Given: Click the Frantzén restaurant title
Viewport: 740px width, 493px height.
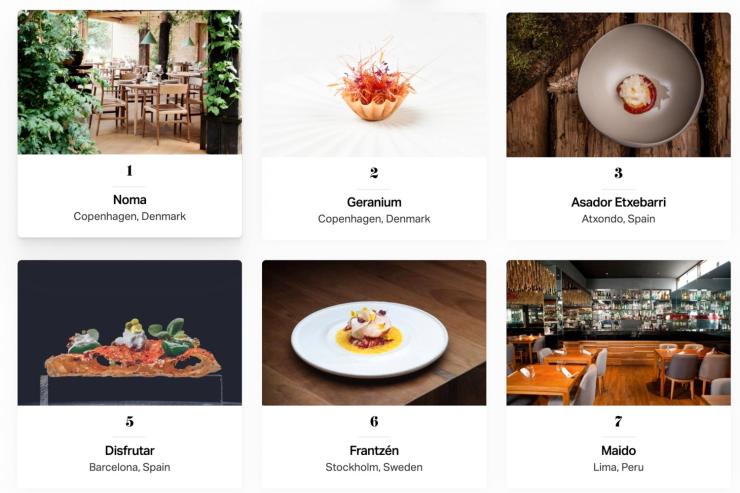Looking at the screenshot, I should [x=374, y=451].
